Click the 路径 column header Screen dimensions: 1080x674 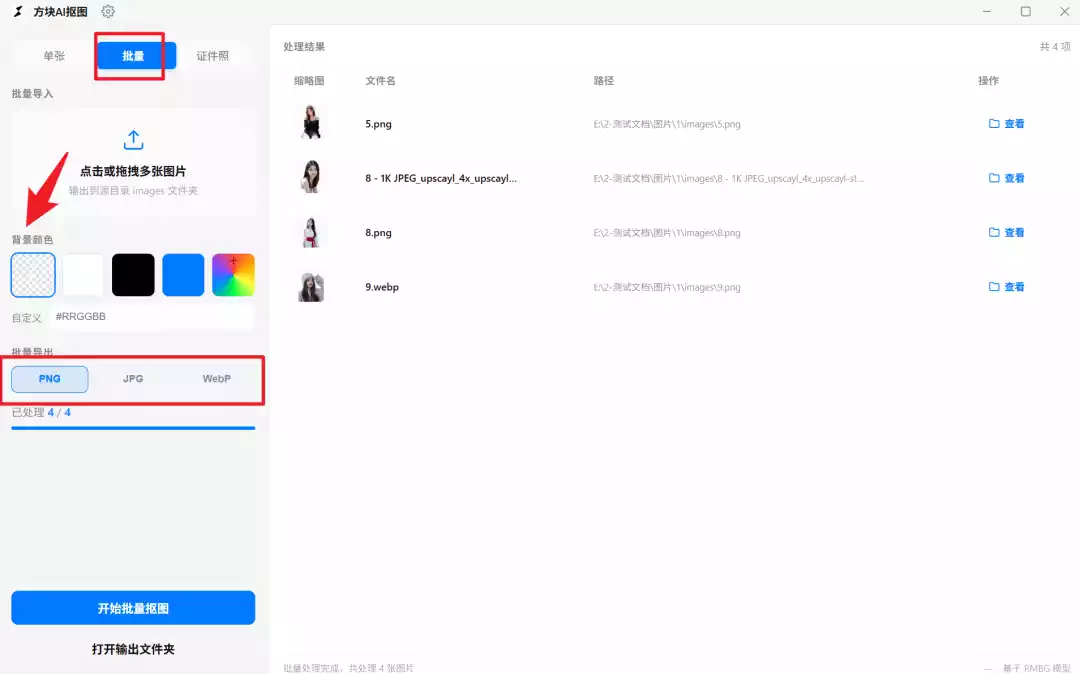point(603,81)
